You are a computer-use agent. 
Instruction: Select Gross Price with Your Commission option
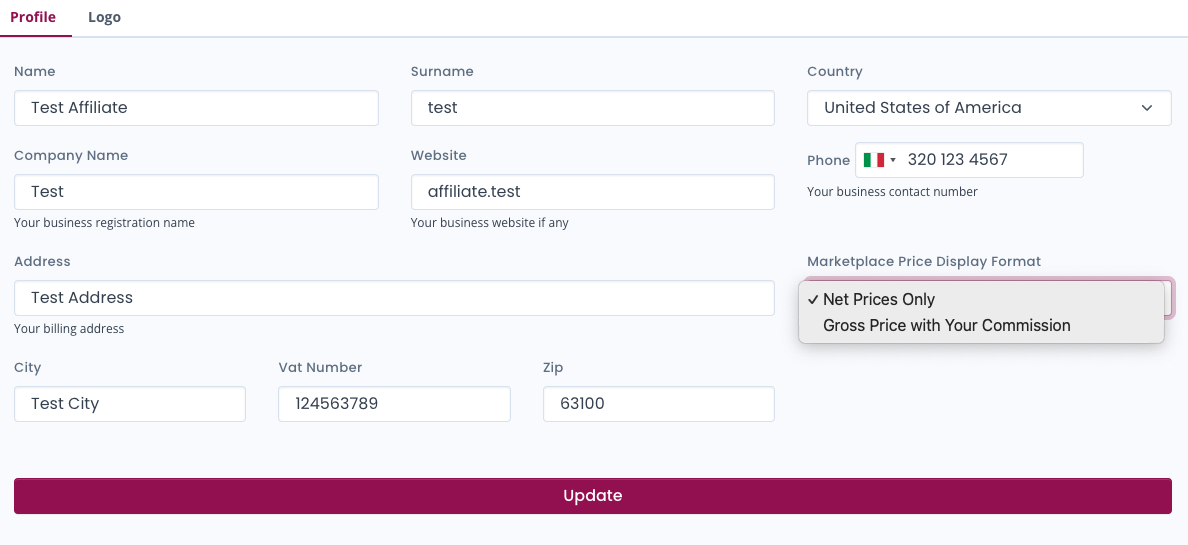point(946,325)
